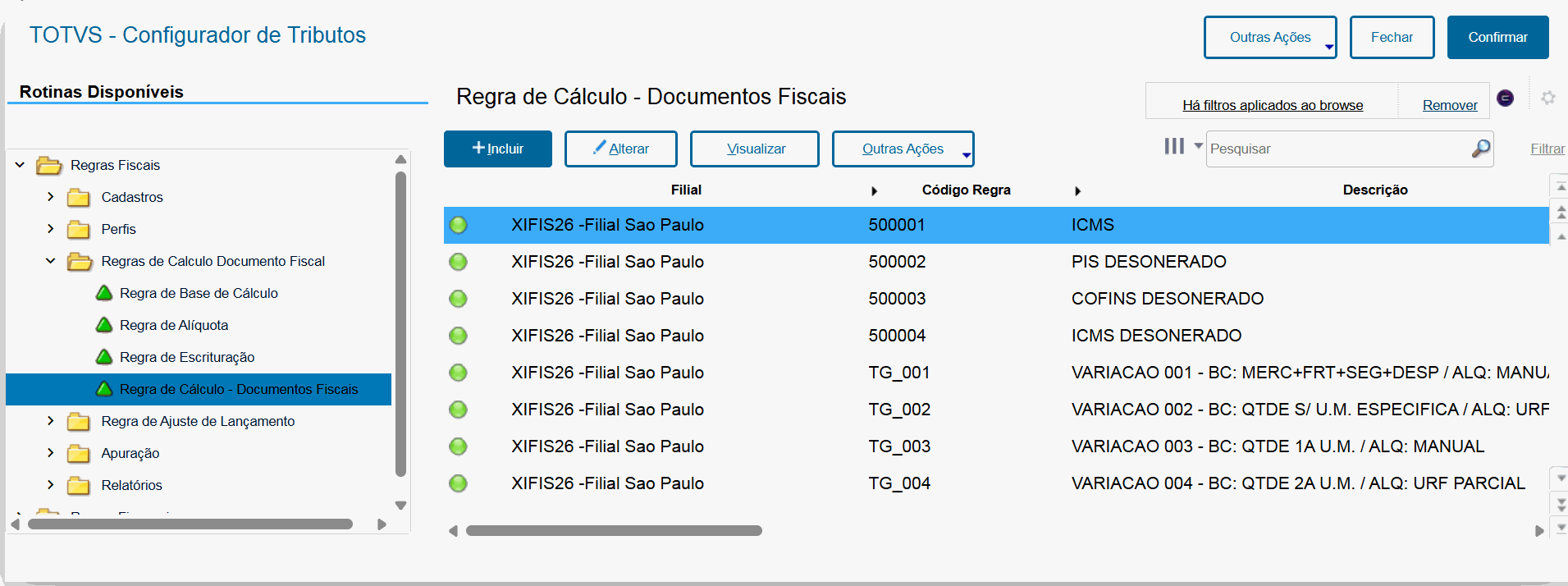Click the Remover filter link
Screen dimensions: 1568x586
(1449, 105)
